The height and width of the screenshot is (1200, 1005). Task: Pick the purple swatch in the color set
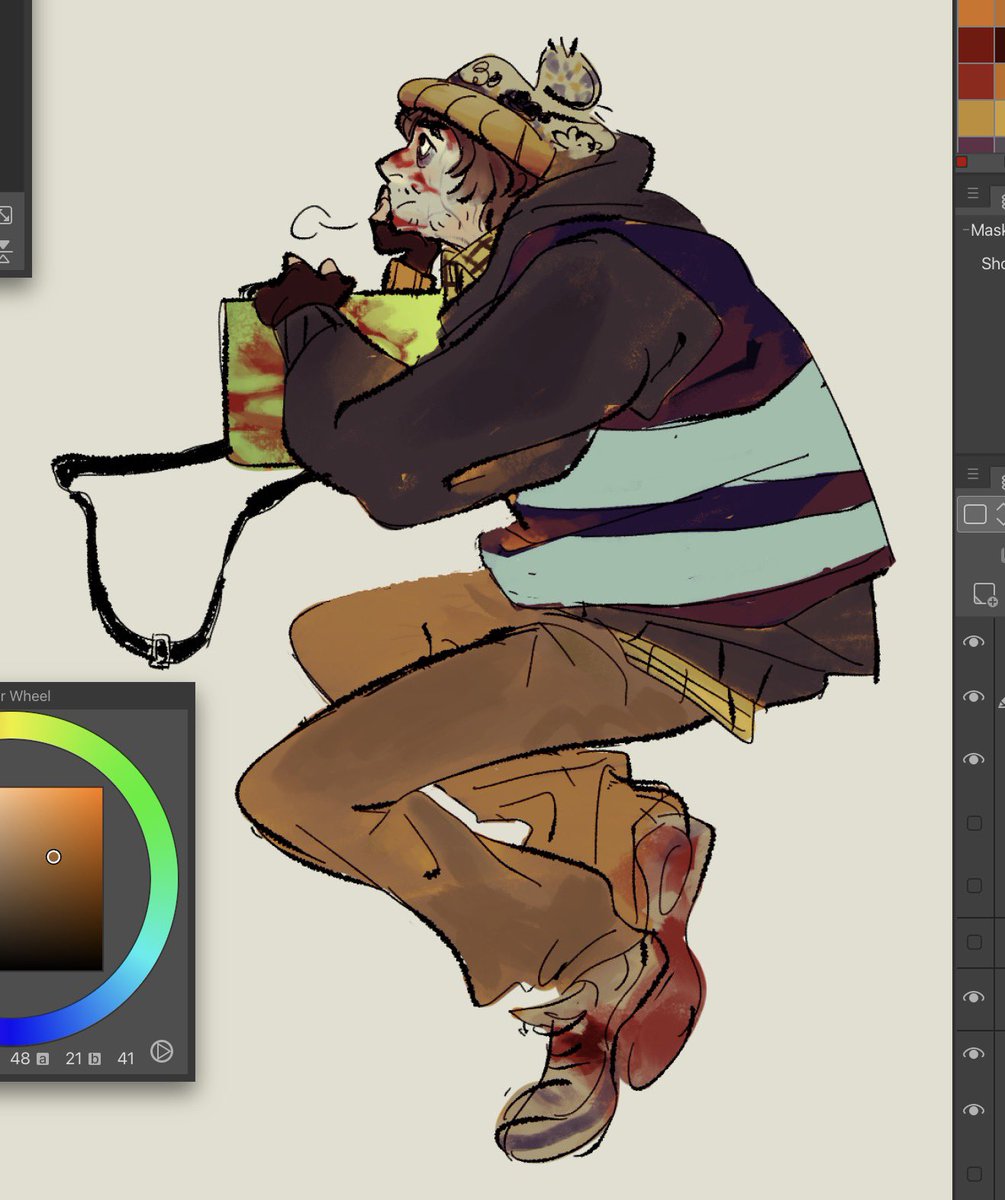975,144
